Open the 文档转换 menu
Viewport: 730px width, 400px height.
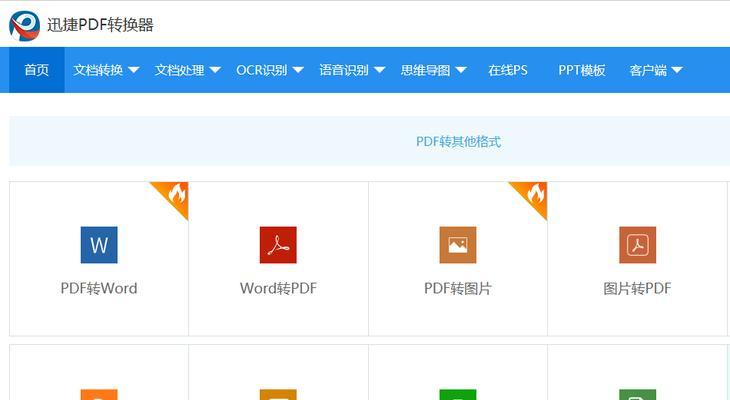98,70
